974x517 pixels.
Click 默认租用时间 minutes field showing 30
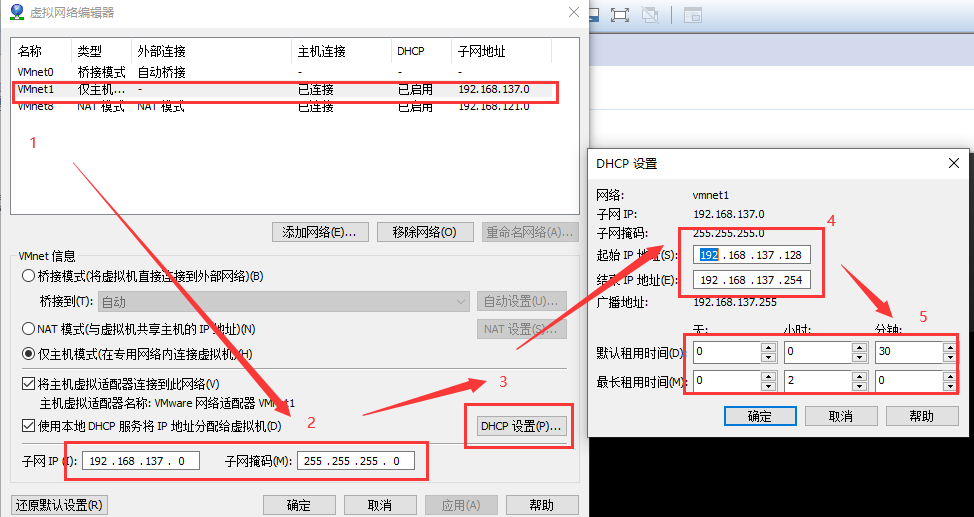coord(909,352)
